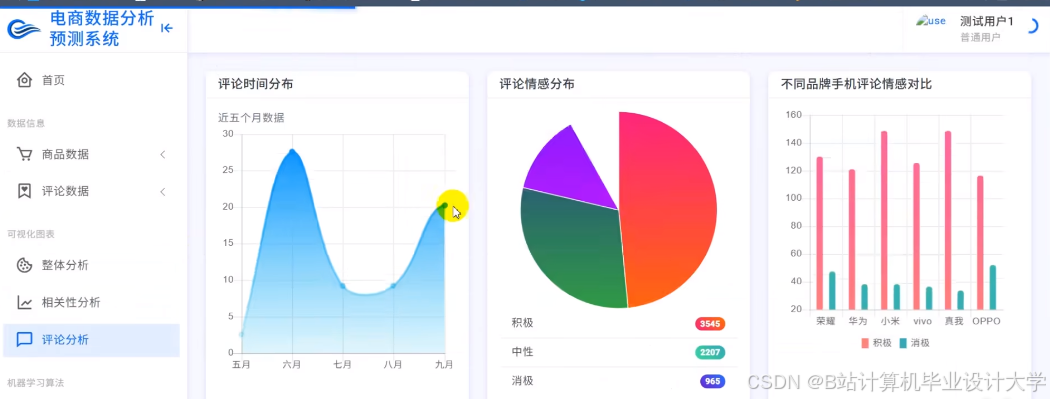
Task: Click the teal OPPO negative bar
Action: (x=993, y=287)
